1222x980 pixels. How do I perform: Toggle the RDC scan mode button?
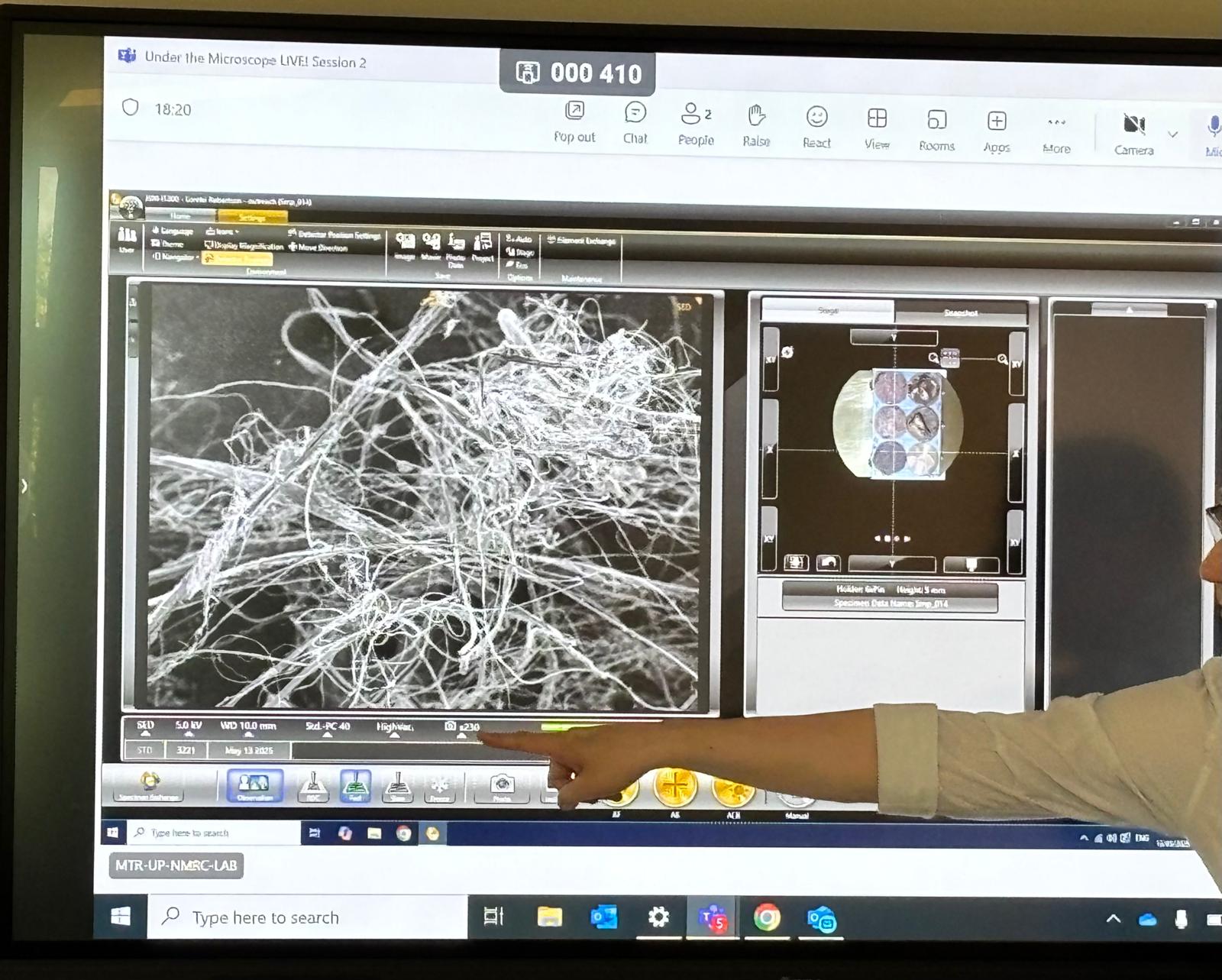point(312,787)
